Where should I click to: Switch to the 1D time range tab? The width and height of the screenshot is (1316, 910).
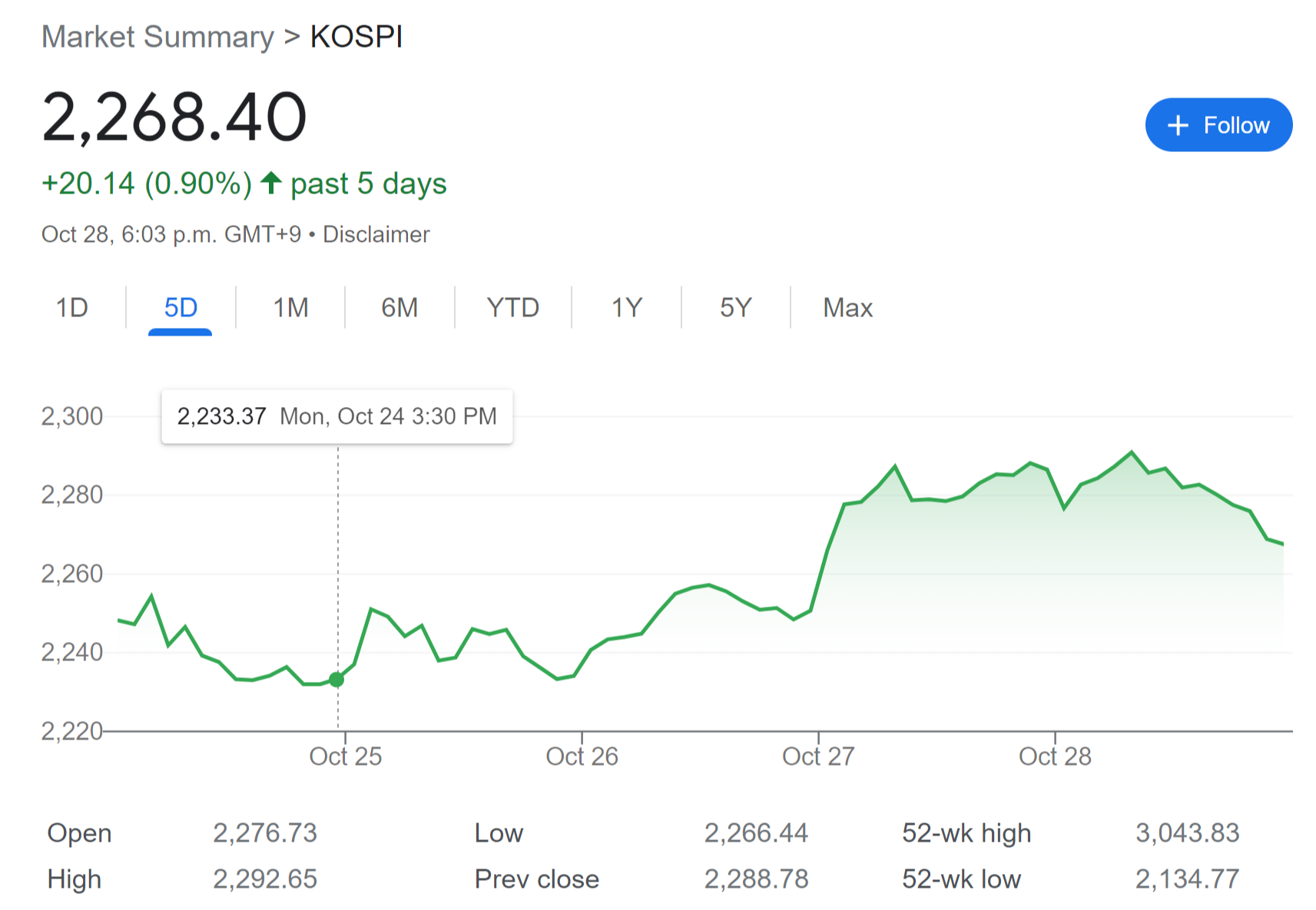click(x=71, y=308)
